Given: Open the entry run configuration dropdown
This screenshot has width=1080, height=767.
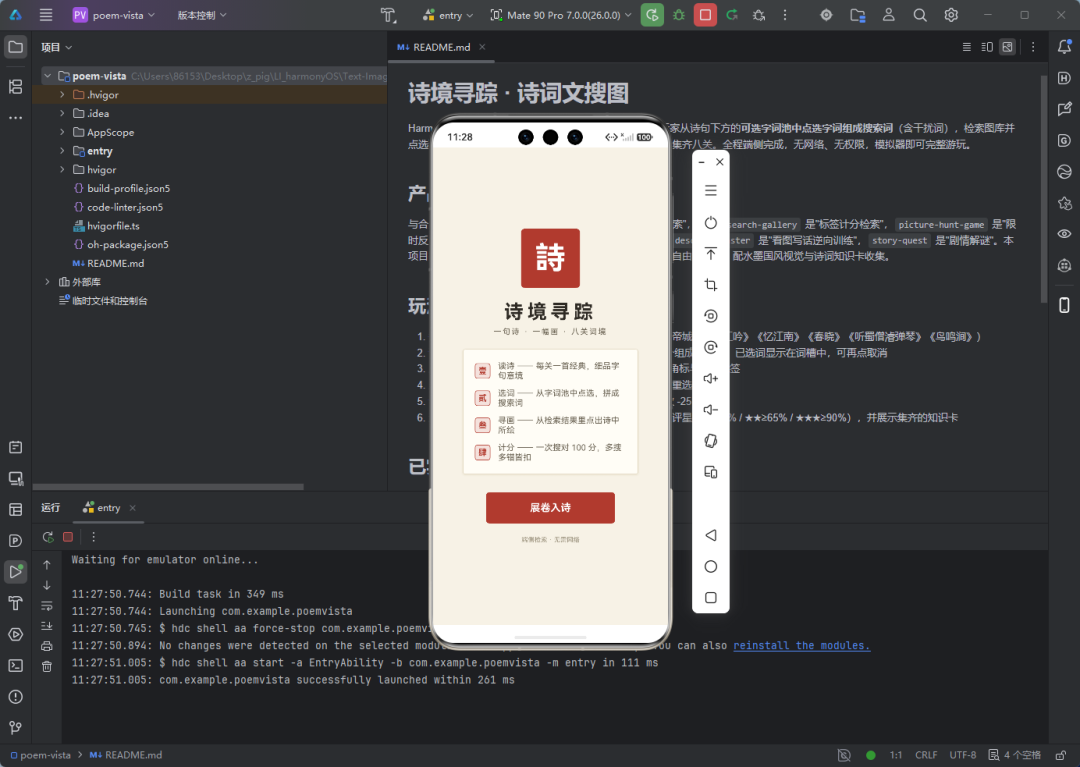Looking at the screenshot, I should pos(448,14).
